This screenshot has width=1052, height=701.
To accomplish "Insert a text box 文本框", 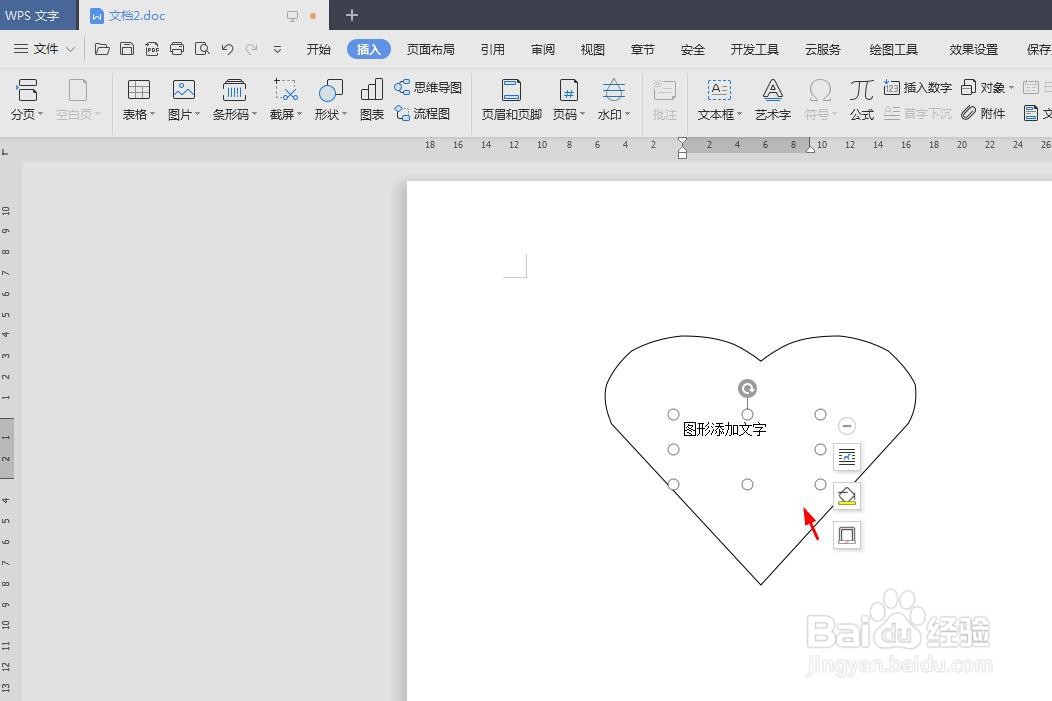I will pos(719,99).
